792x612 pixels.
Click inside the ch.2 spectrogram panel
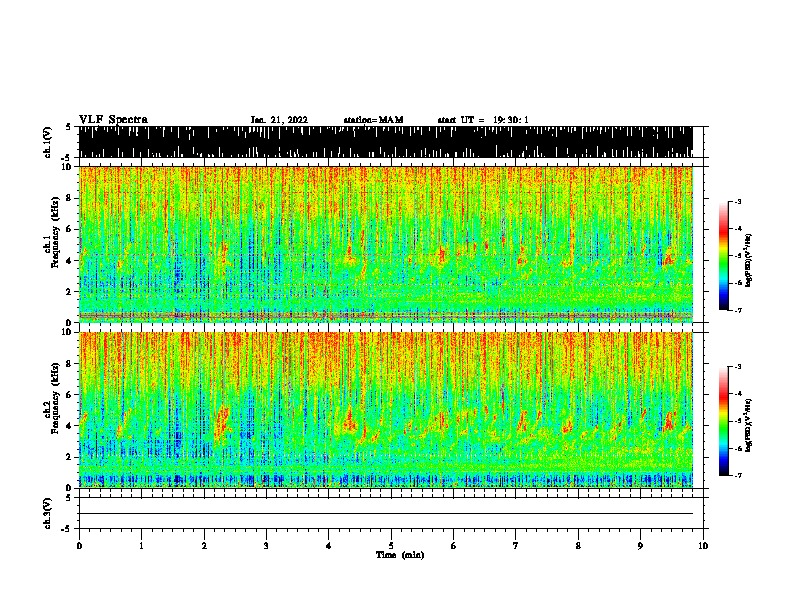(x=385, y=410)
